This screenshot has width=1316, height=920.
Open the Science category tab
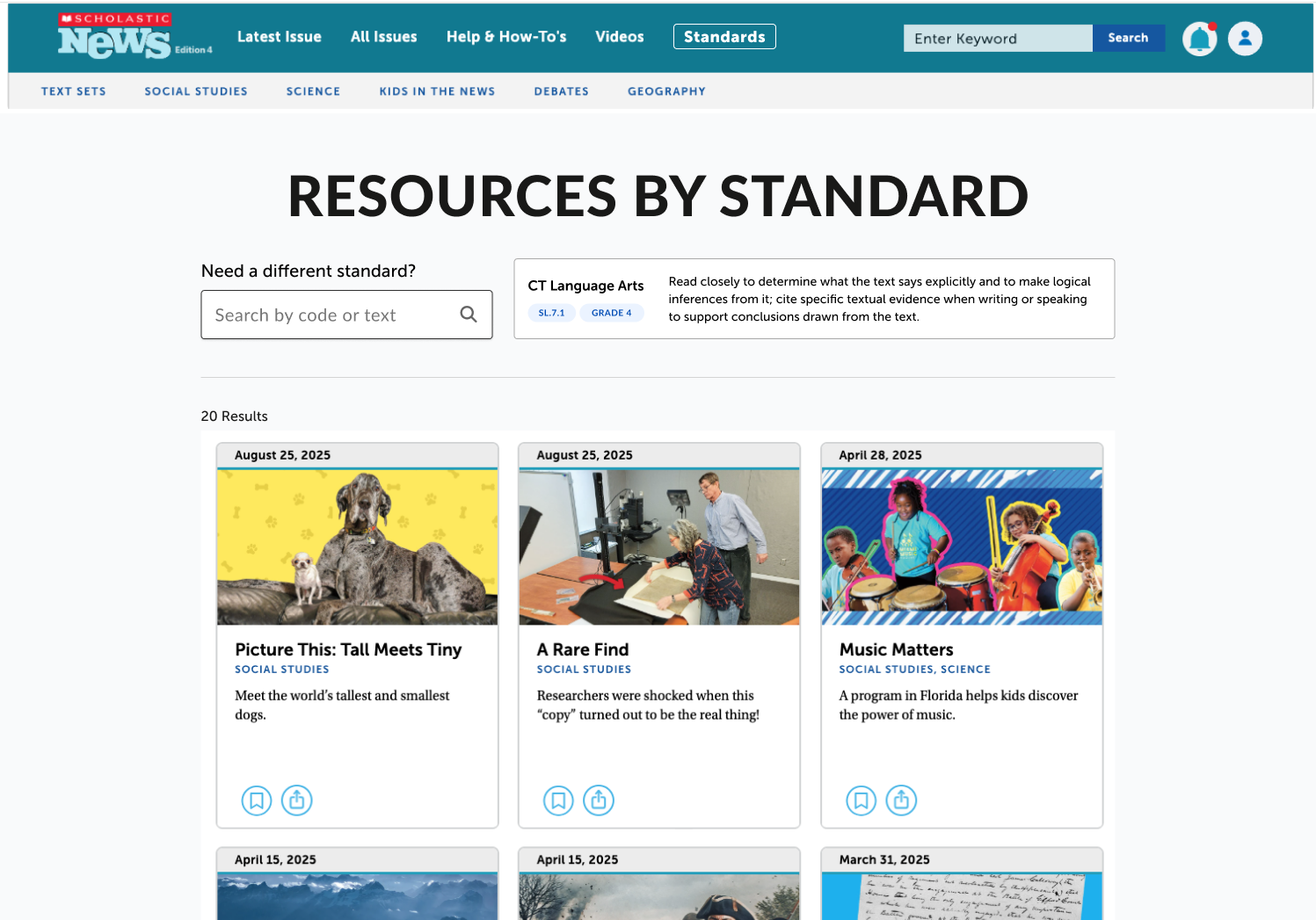[313, 91]
